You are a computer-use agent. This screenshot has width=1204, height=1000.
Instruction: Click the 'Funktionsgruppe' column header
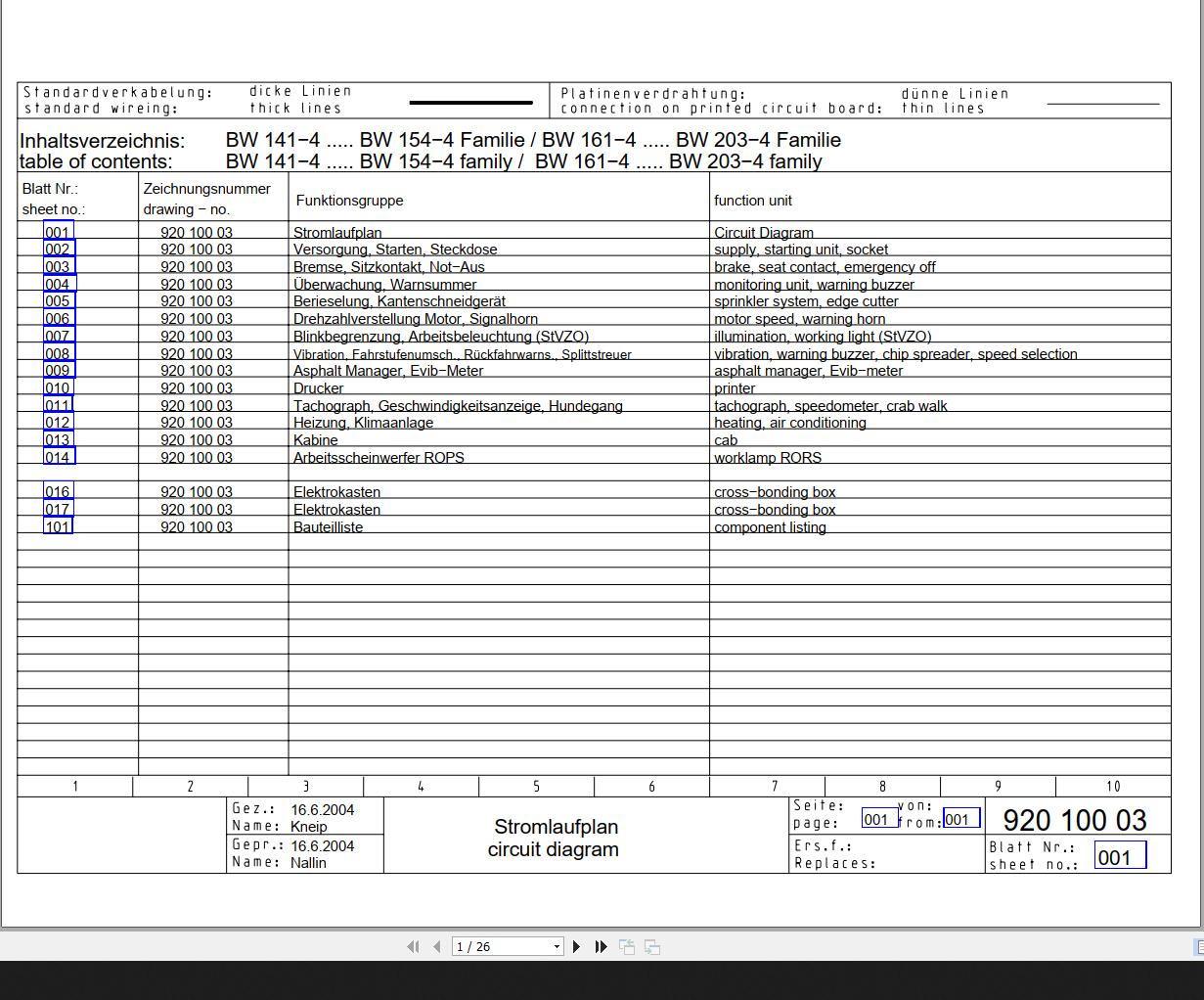[349, 201]
